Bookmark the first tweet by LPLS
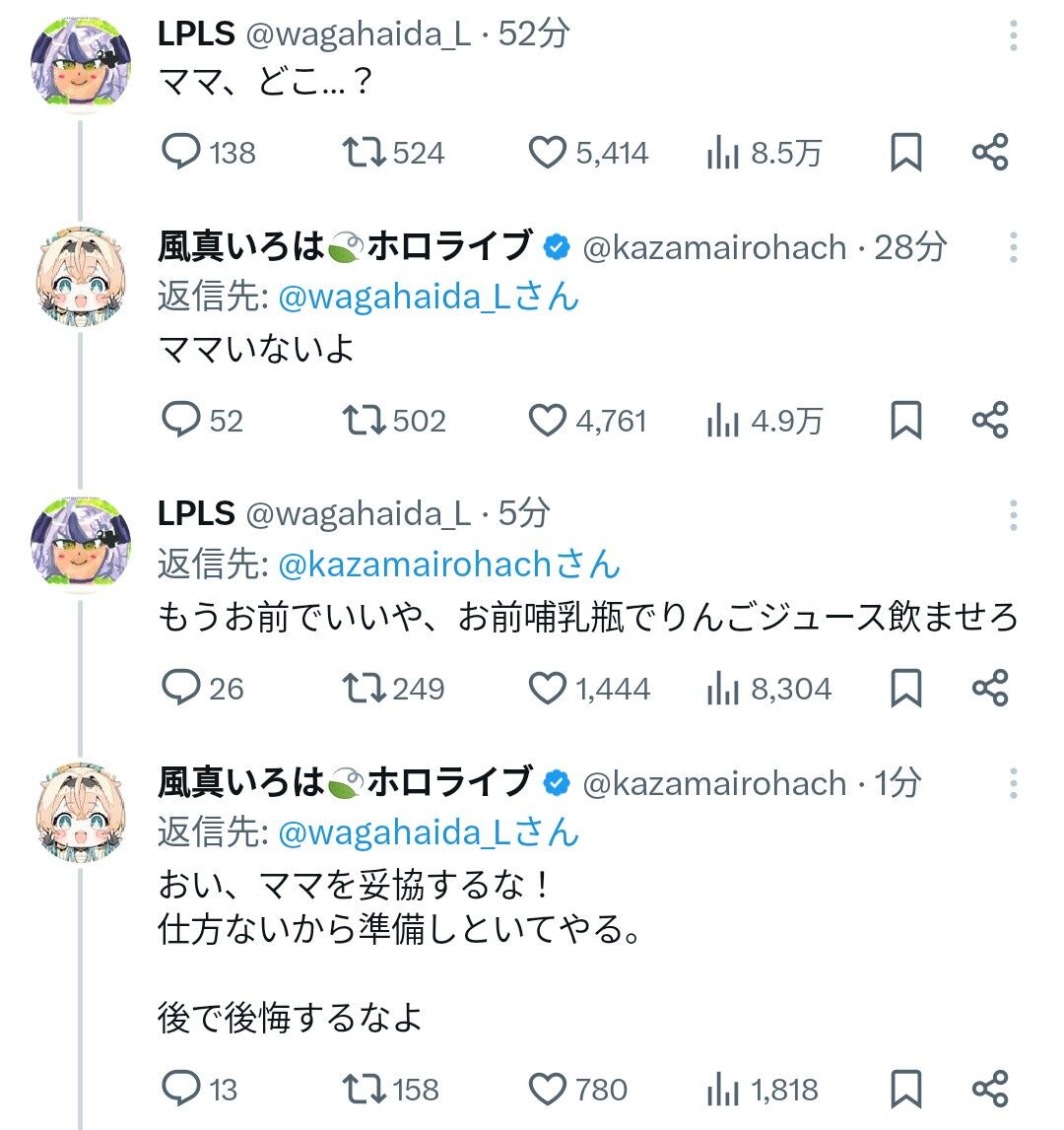Viewport: 1064px width, 1130px height. click(x=905, y=153)
